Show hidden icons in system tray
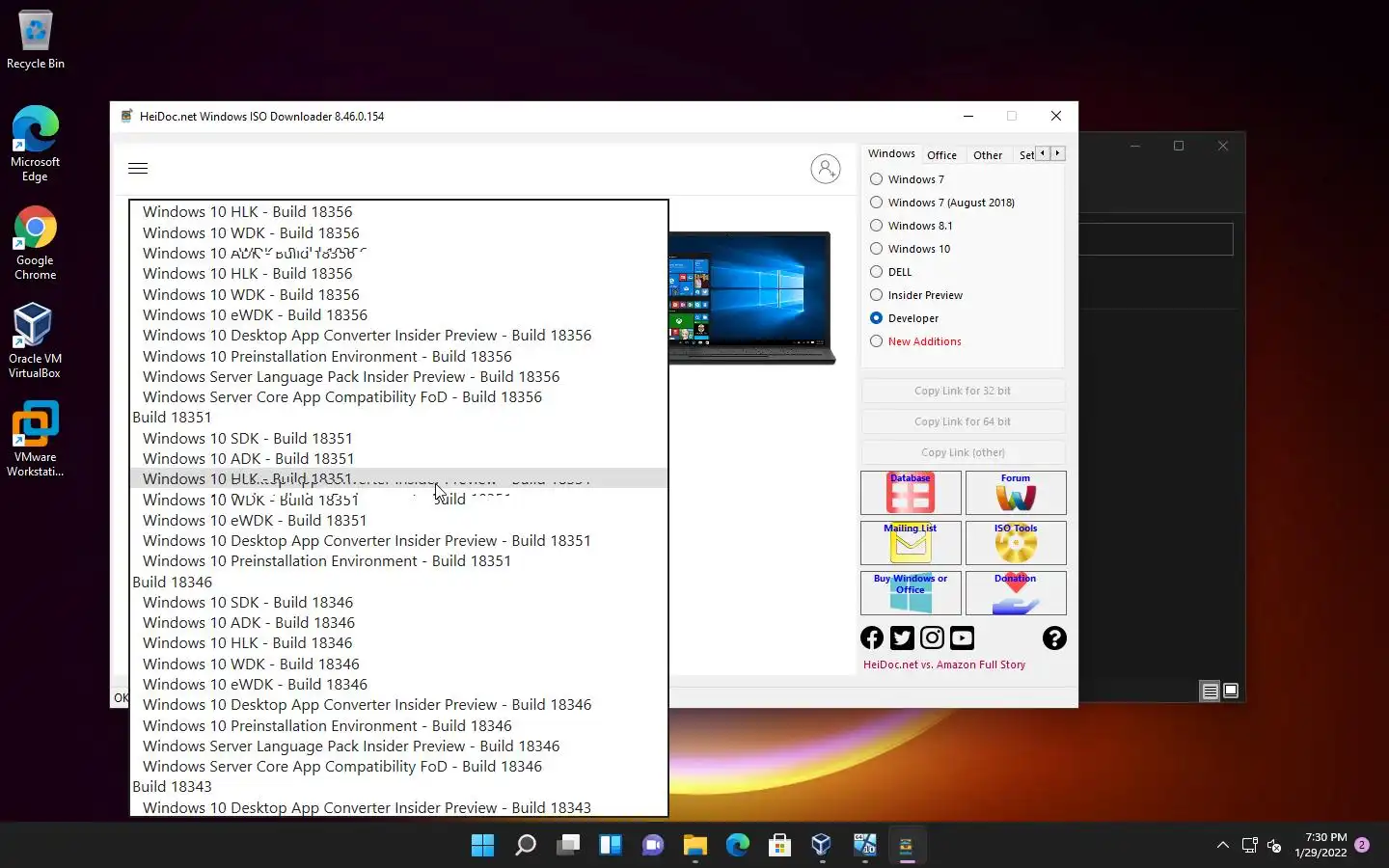The image size is (1389, 868). point(1223,846)
